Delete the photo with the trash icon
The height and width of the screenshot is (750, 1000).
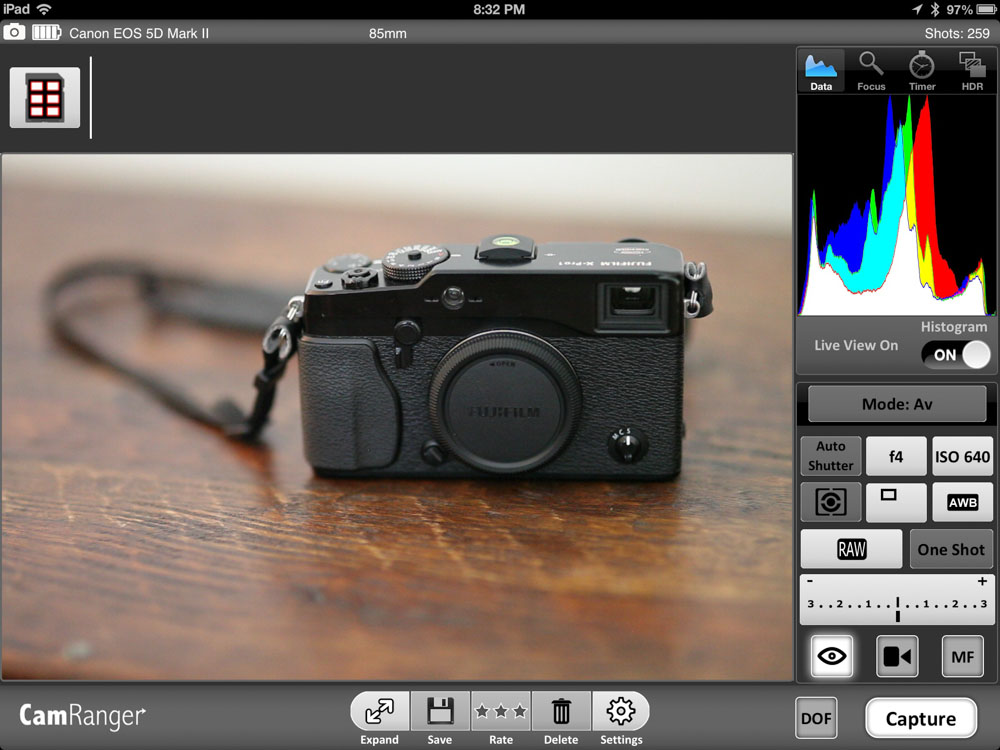point(561,712)
